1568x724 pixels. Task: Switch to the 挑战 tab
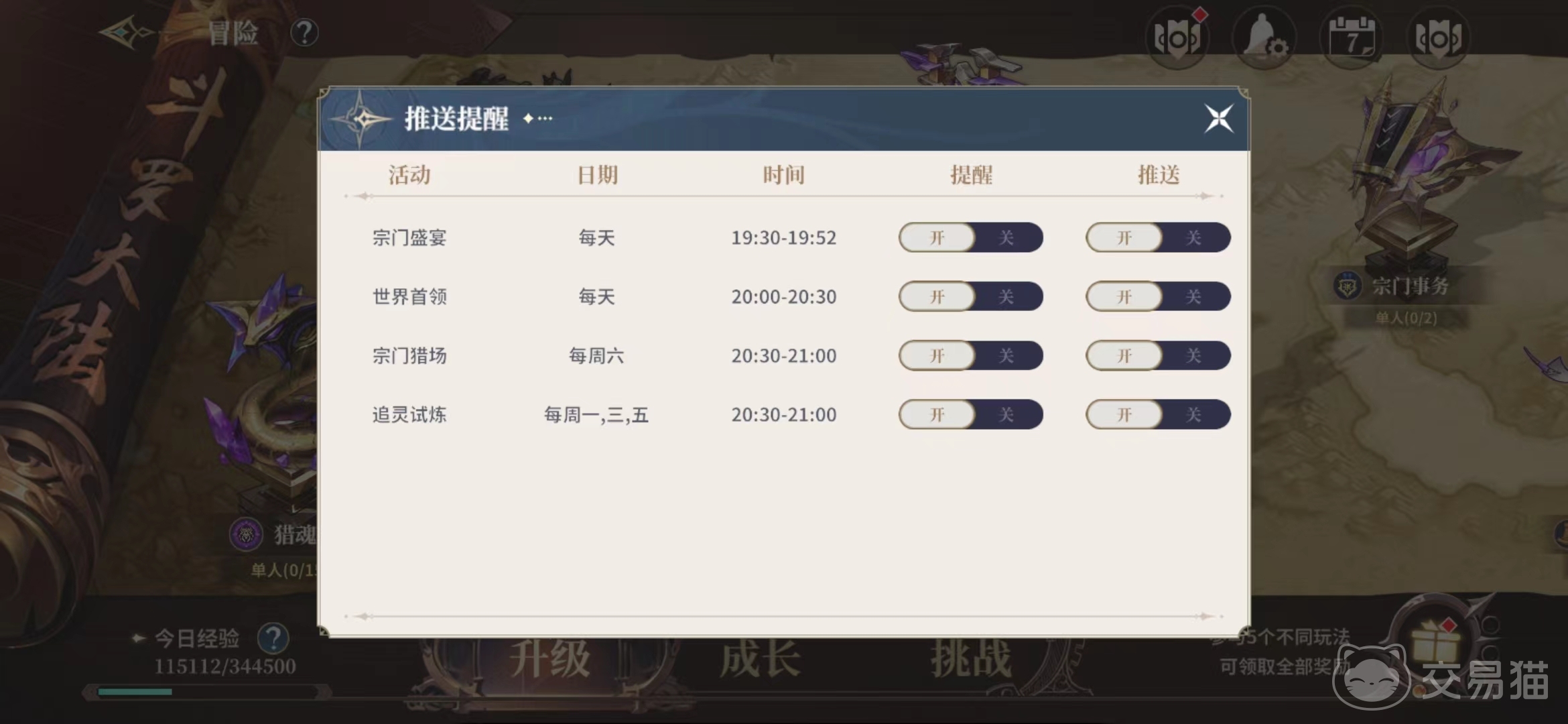tap(970, 658)
